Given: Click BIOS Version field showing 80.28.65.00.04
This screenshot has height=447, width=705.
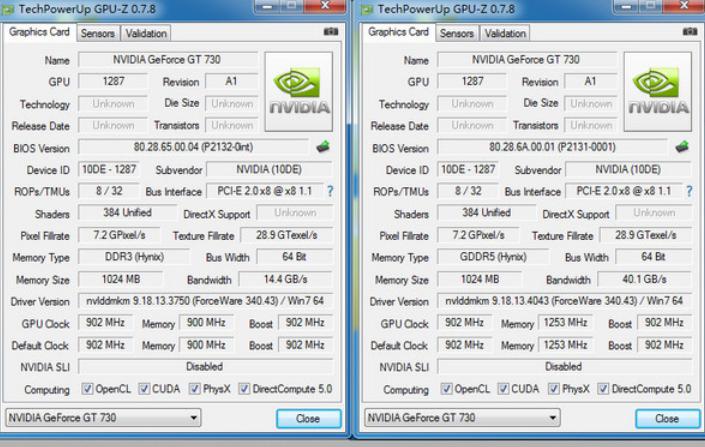Looking at the screenshot, I should [194, 147].
